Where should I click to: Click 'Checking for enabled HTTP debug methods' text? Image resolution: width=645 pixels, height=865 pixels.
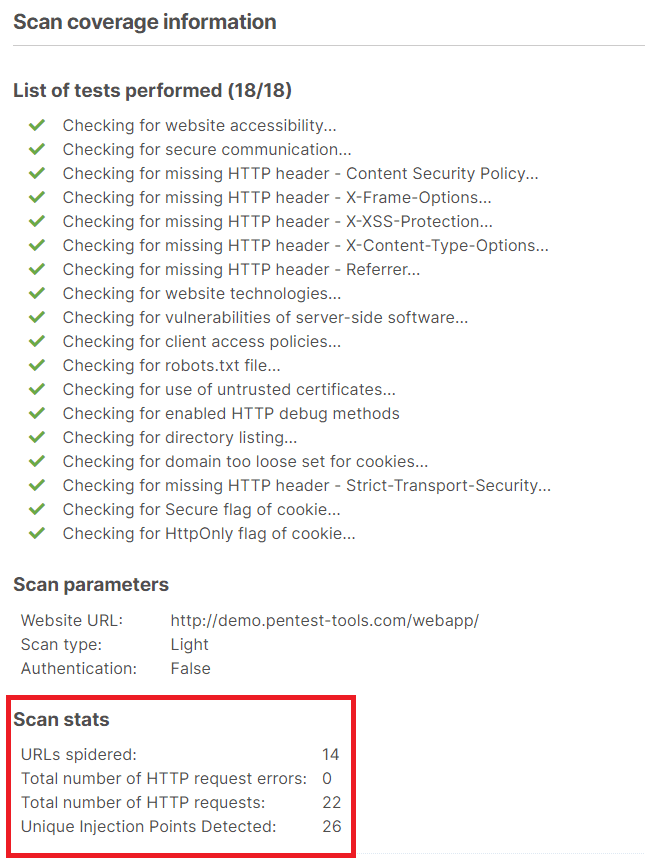[231, 413]
